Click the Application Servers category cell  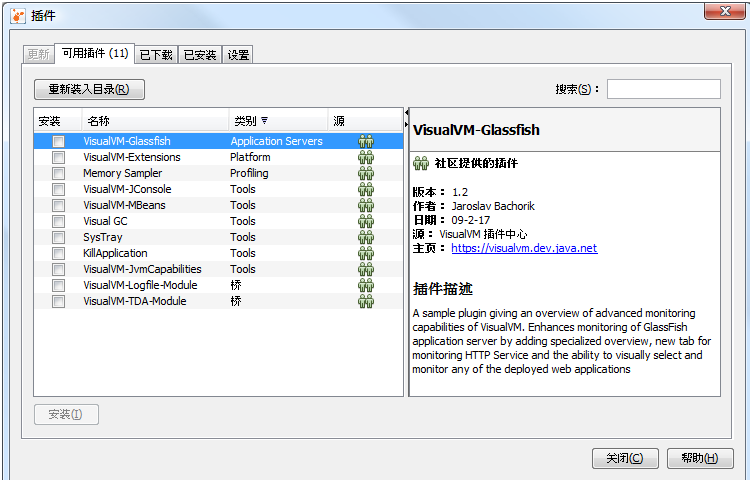(x=276, y=142)
